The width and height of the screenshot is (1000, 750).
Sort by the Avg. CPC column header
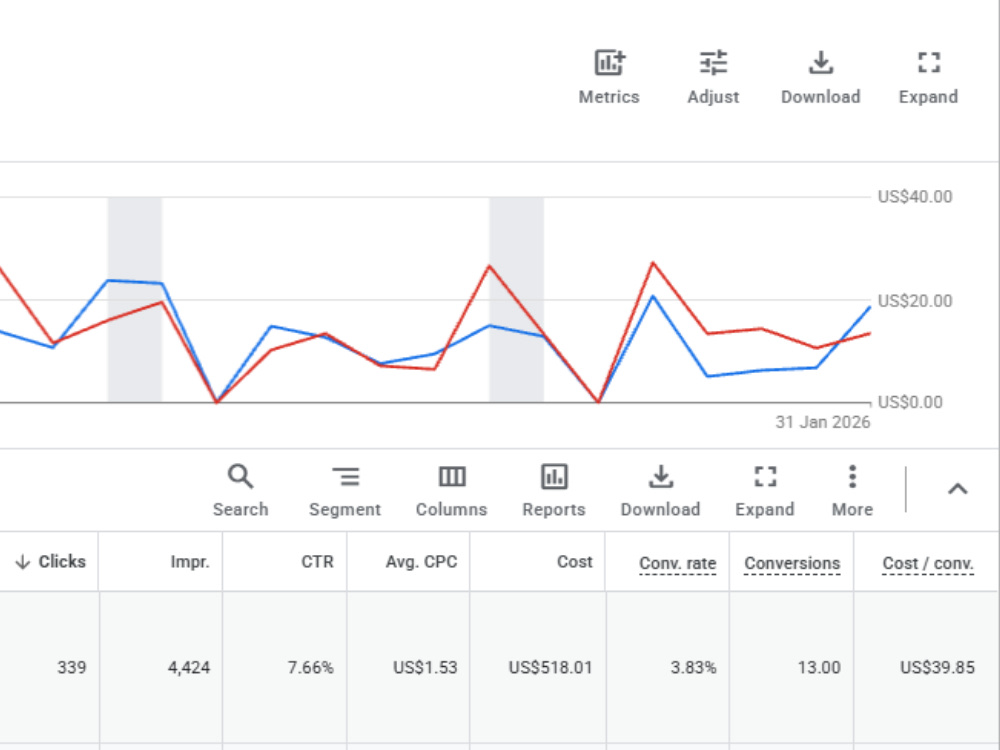point(421,562)
